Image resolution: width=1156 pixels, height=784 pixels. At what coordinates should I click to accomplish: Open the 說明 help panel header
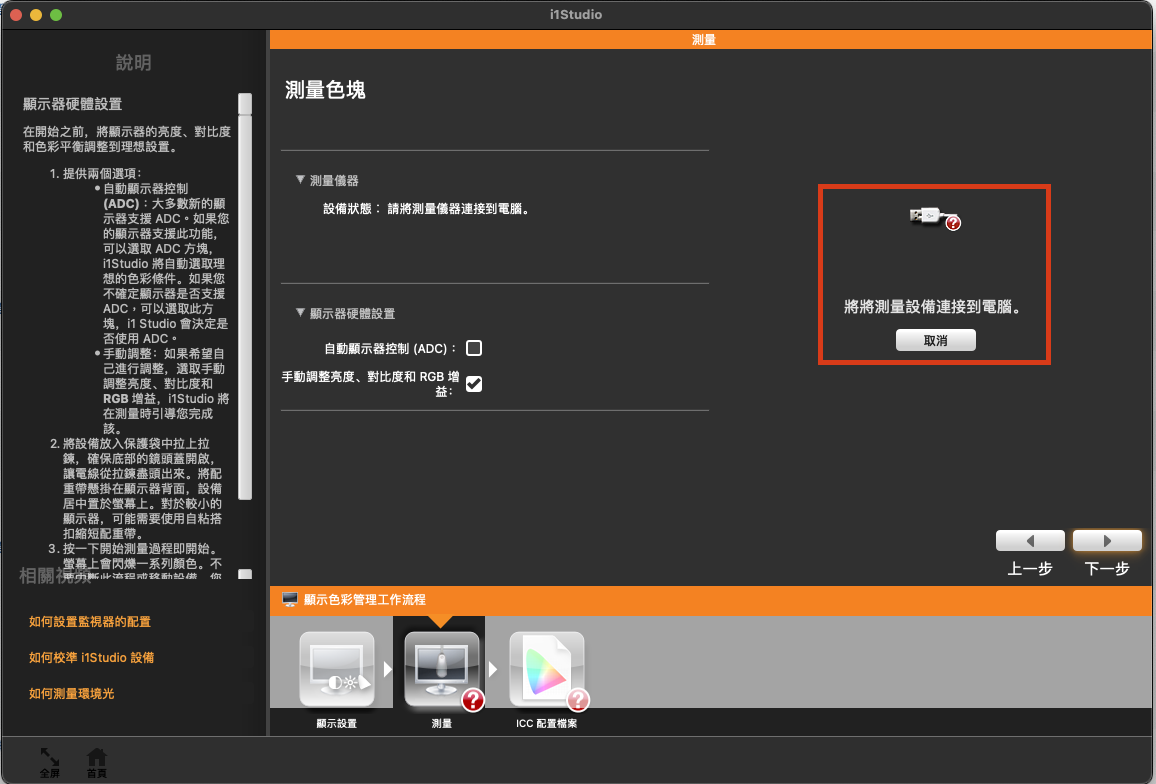(134, 62)
